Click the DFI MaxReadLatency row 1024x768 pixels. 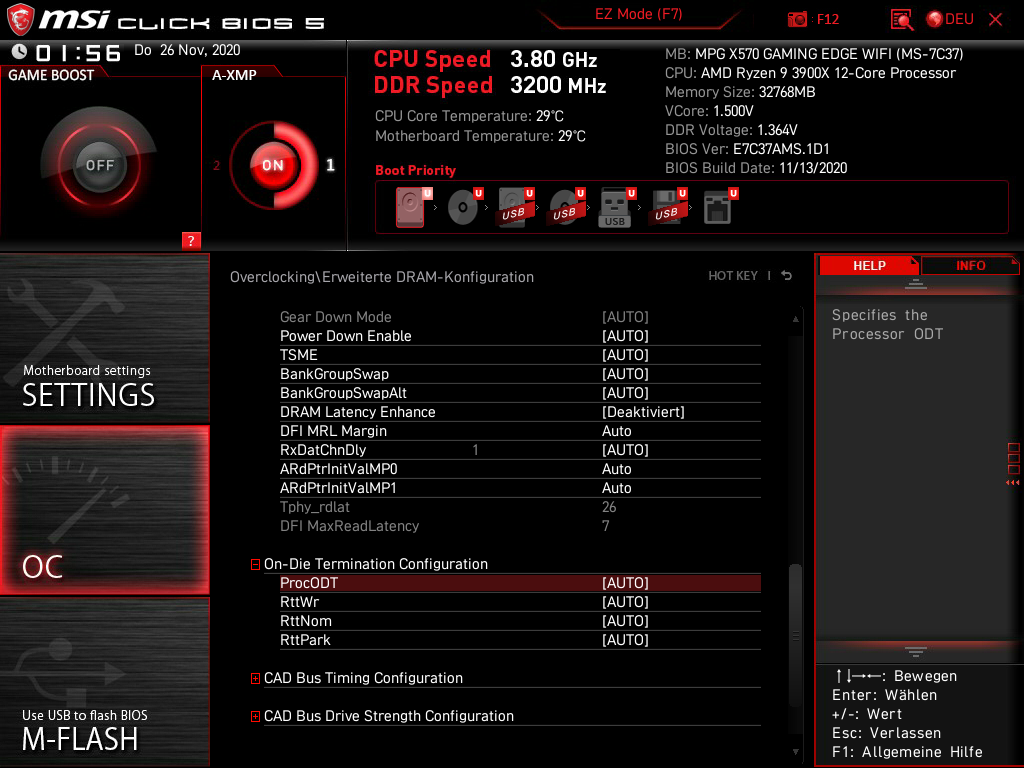click(x=520, y=526)
